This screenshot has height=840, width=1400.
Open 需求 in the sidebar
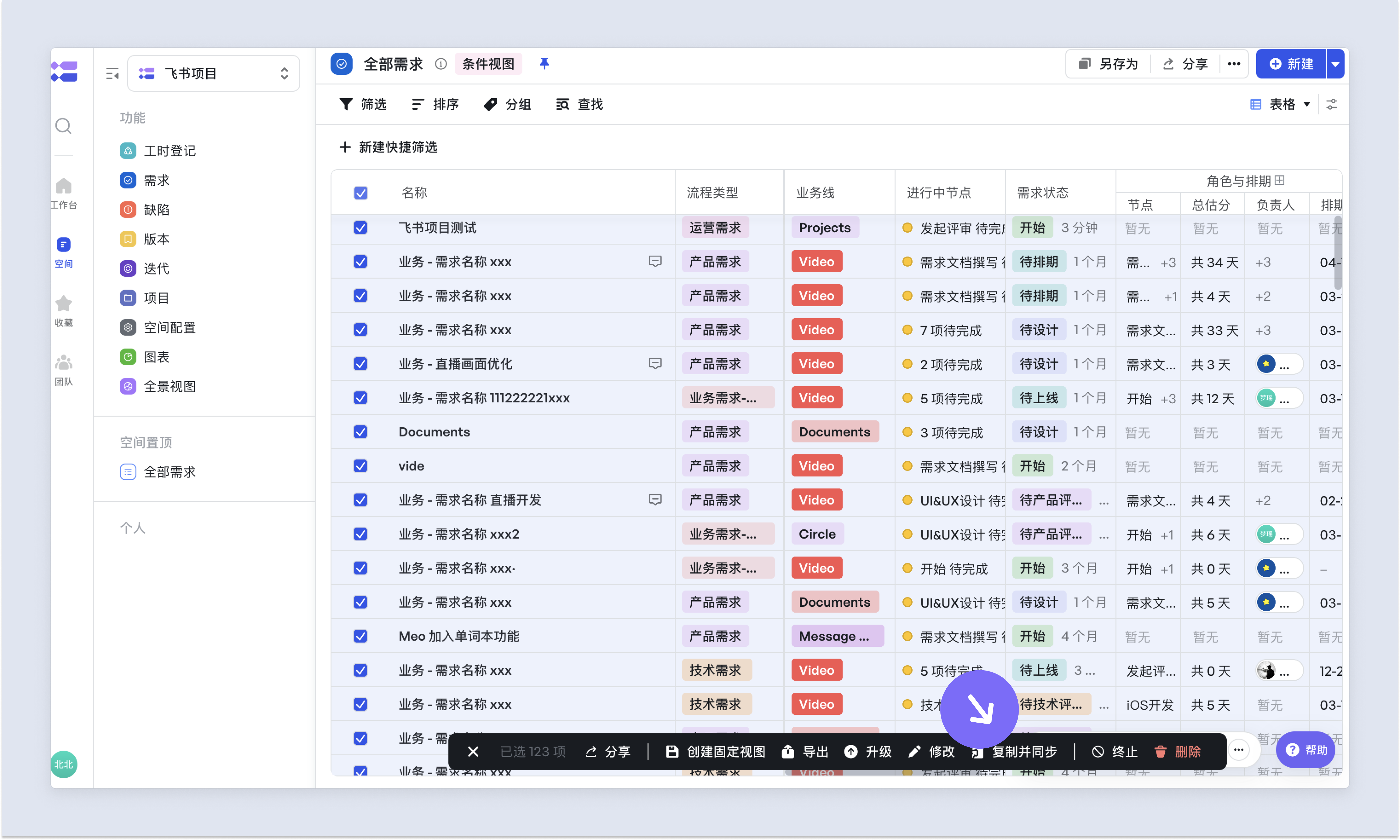(145, 180)
